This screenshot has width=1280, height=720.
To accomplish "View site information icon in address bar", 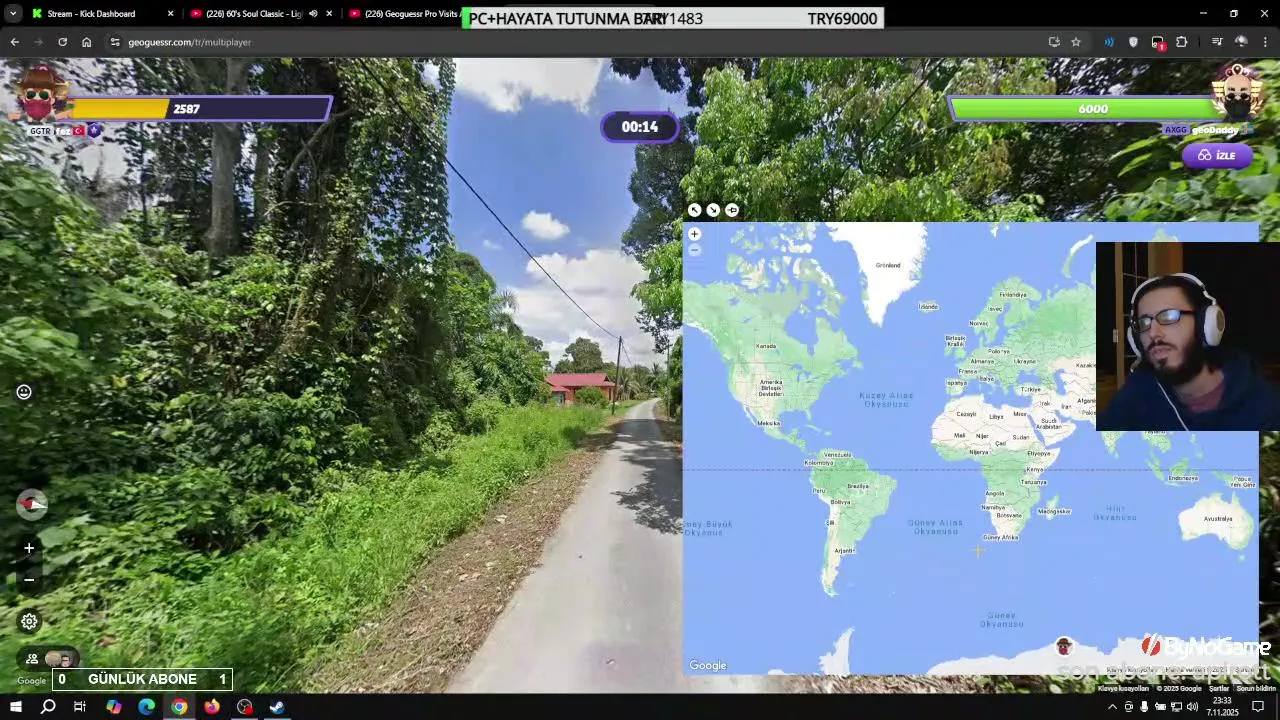I will click(115, 42).
